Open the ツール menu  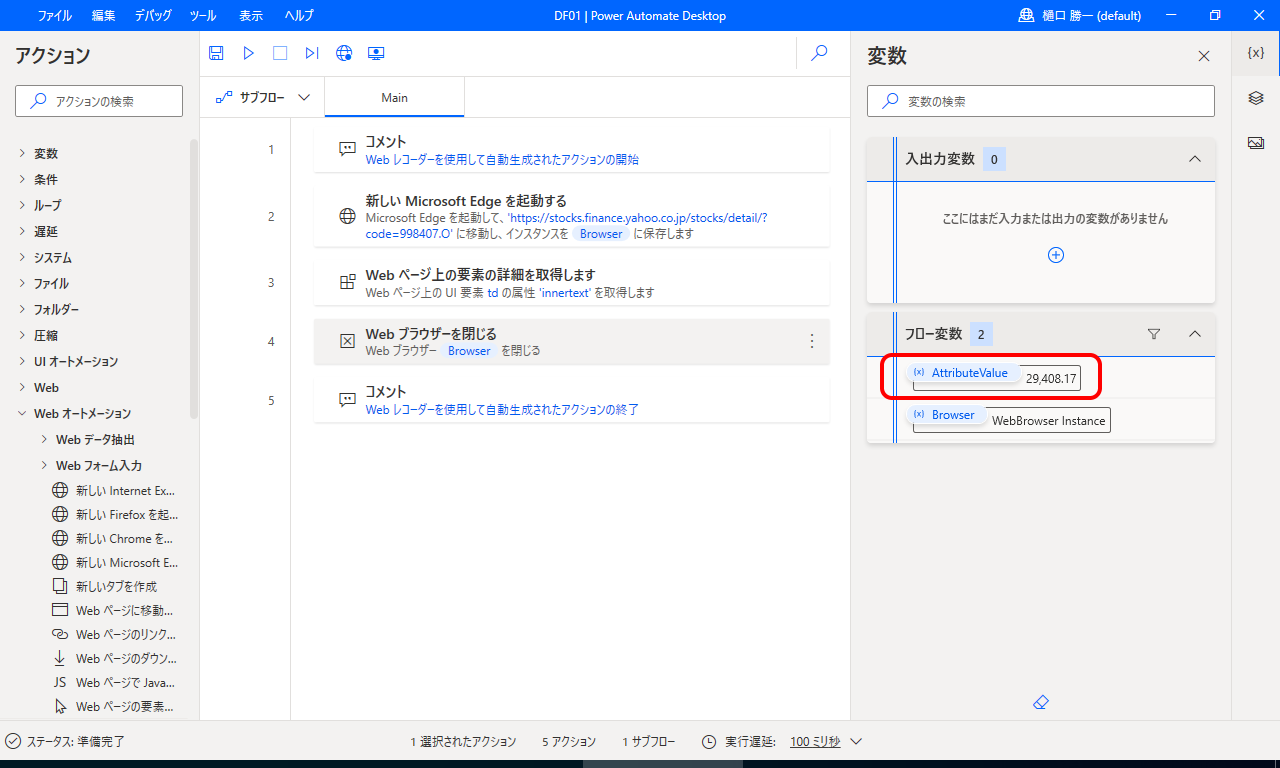tap(202, 15)
